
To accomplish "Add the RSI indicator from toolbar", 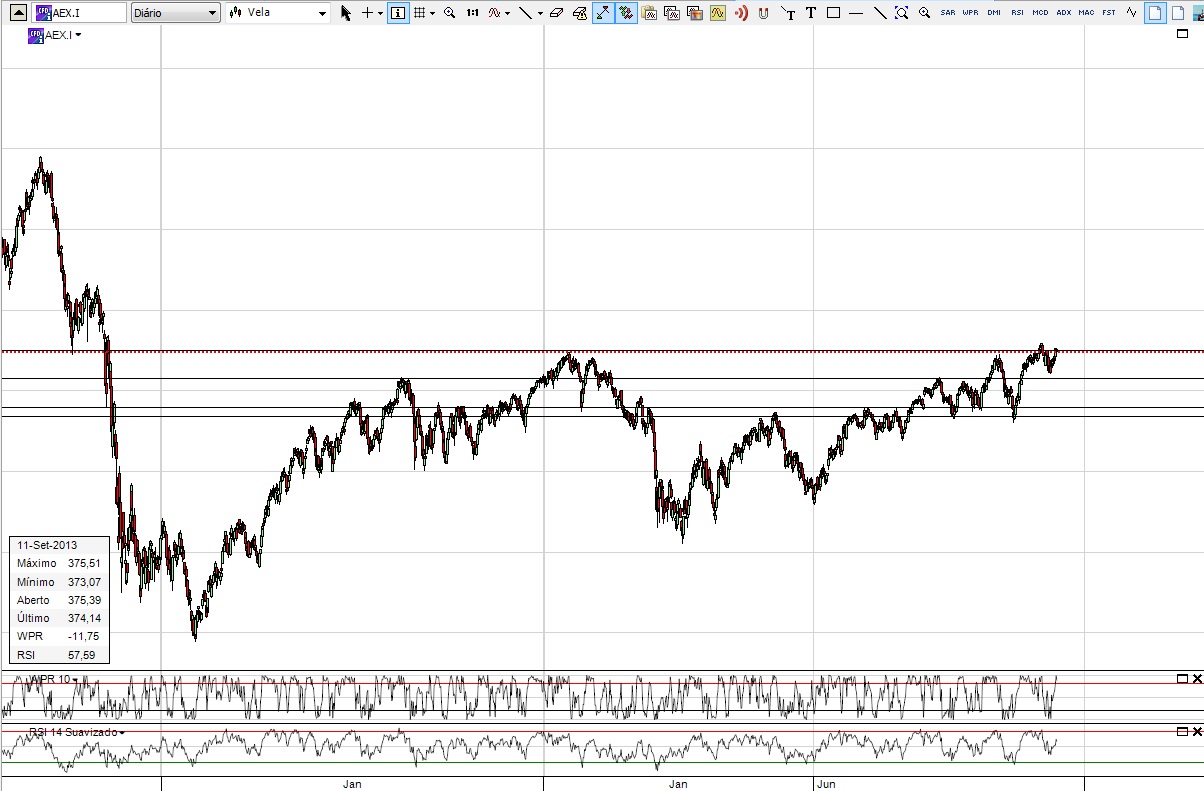I will click(1017, 13).
